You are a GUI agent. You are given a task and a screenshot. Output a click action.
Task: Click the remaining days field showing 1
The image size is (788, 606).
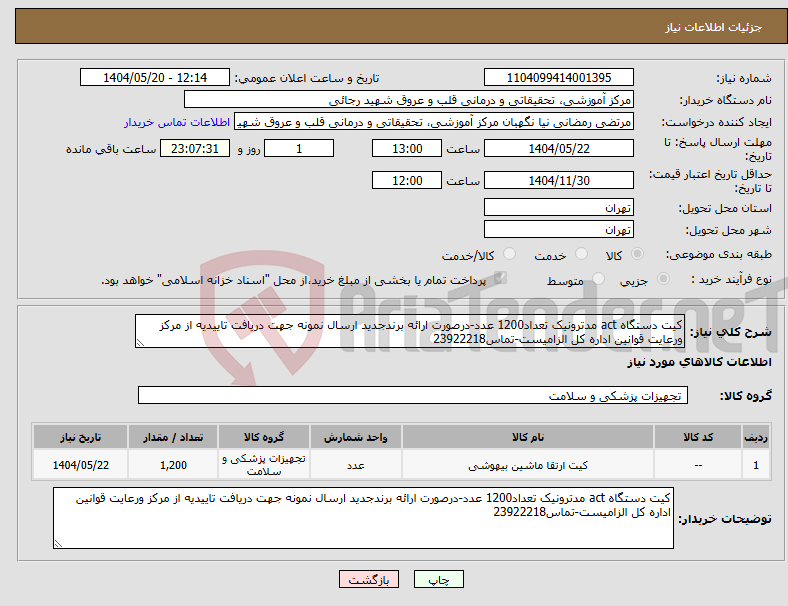(x=299, y=148)
